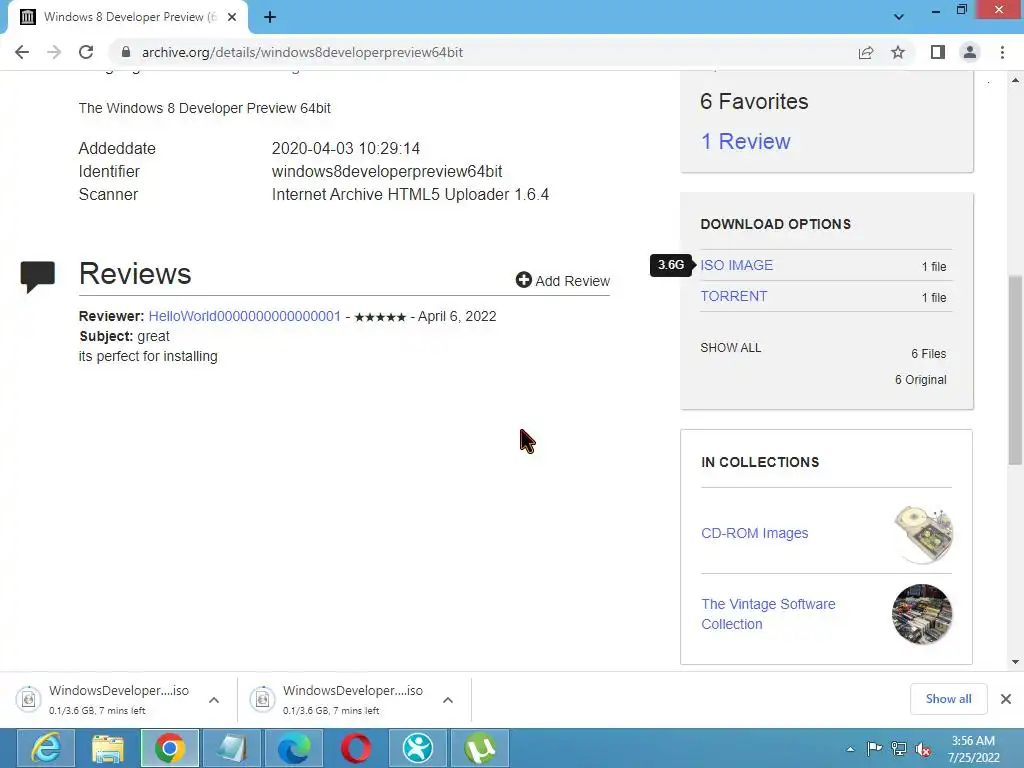Click the Vintage Software Collection thumbnail
Image resolution: width=1024 pixels, height=768 pixels.
pos(922,614)
